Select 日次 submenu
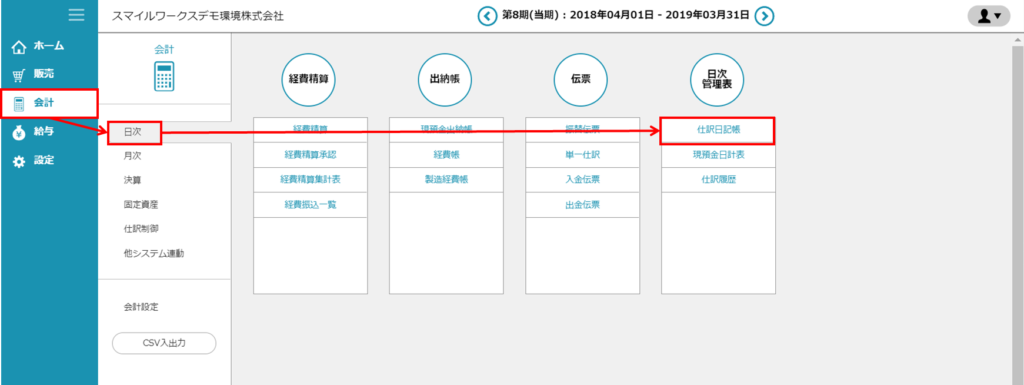Screen dimensions: 1024x385 click(134, 132)
